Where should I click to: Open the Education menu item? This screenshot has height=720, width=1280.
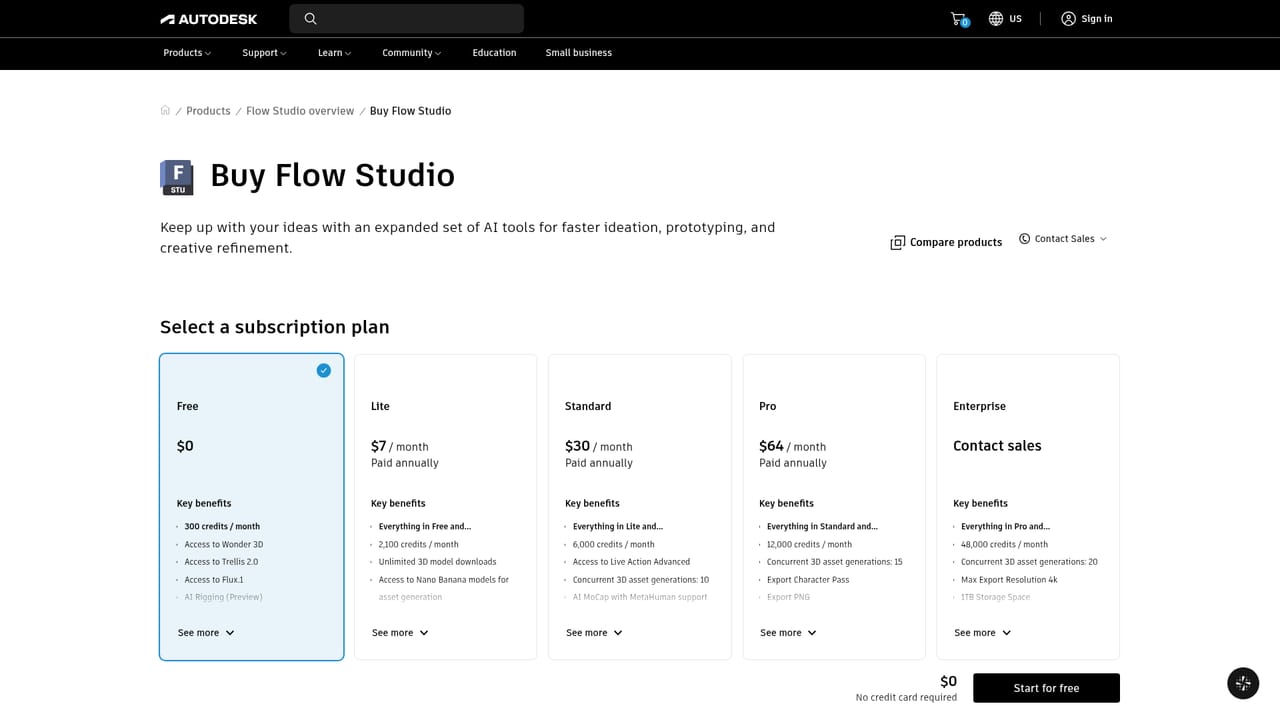tap(494, 53)
